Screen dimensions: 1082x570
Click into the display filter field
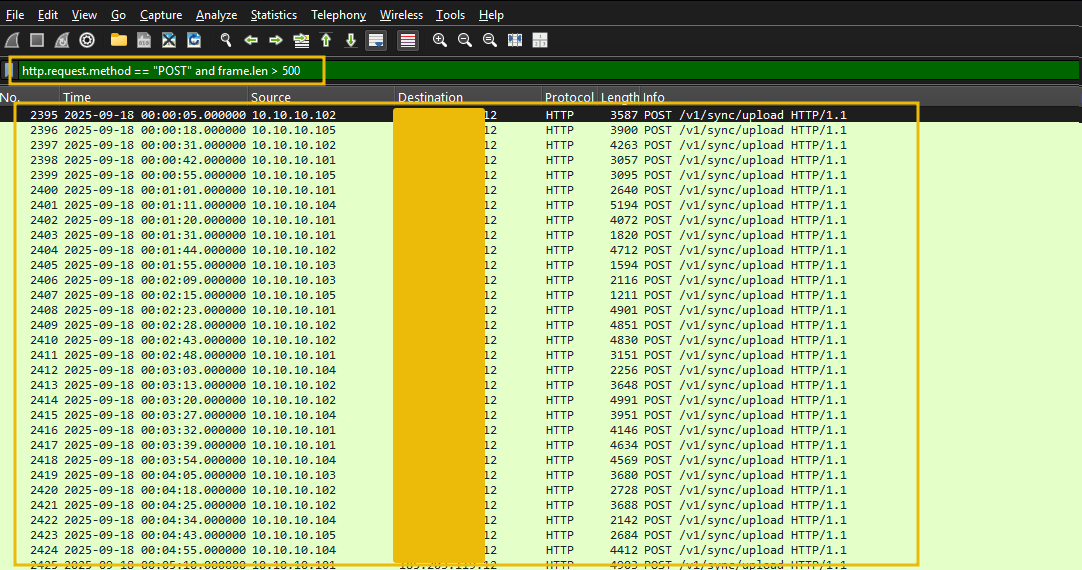[x=549, y=70]
